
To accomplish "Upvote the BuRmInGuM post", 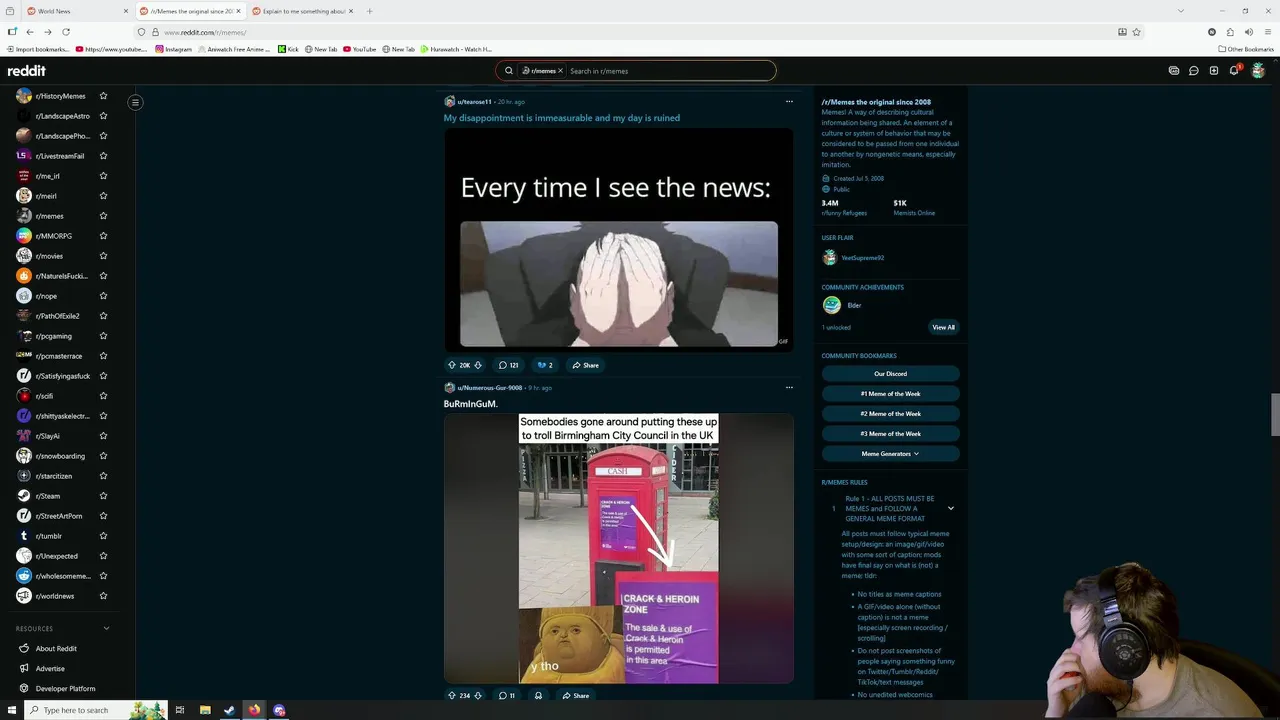I will tap(452, 695).
